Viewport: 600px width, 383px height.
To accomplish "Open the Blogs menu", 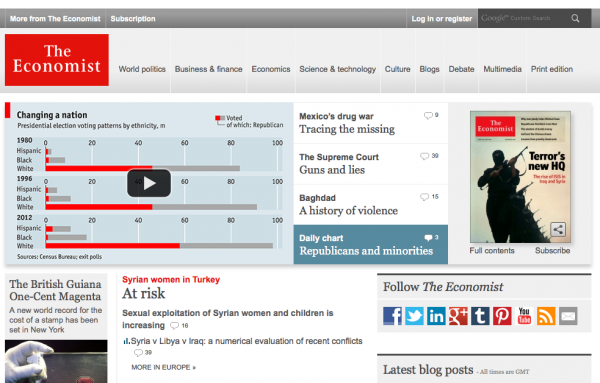I will (x=429, y=69).
